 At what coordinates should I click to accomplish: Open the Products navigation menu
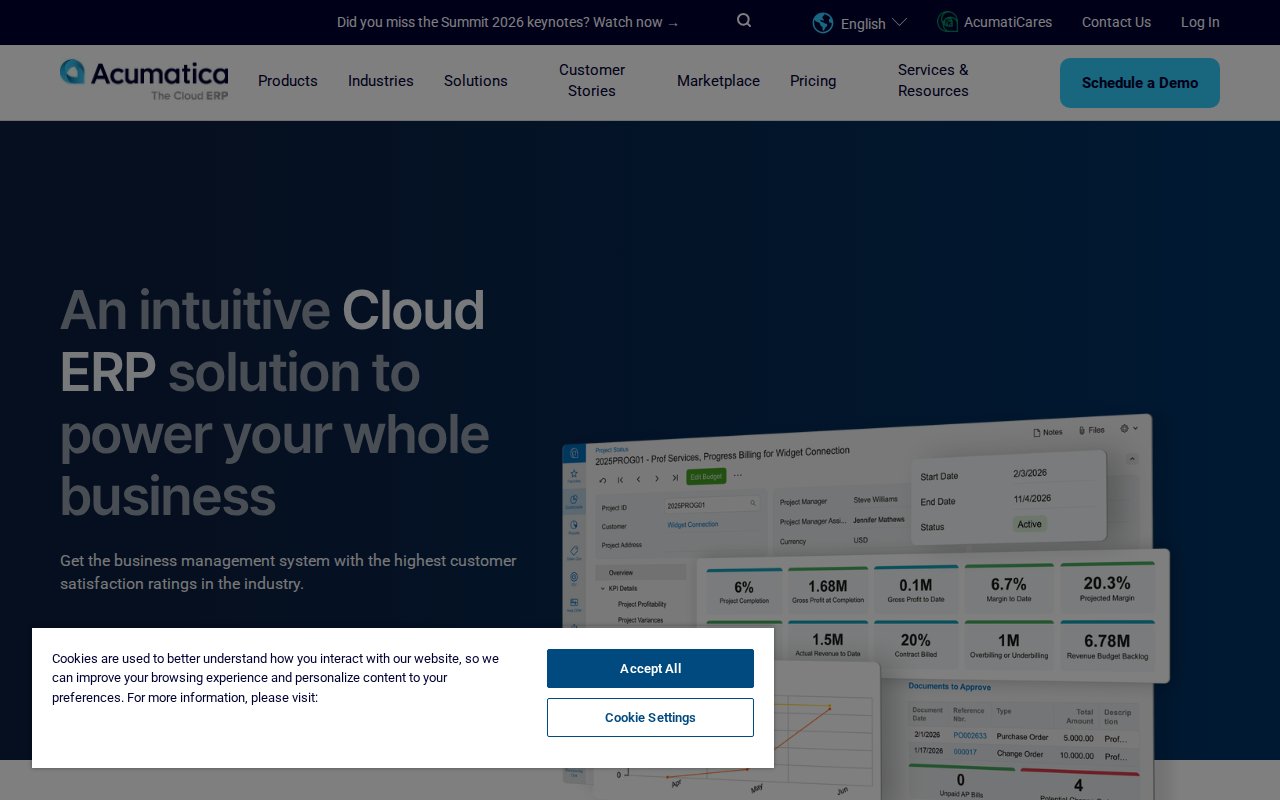pos(288,81)
